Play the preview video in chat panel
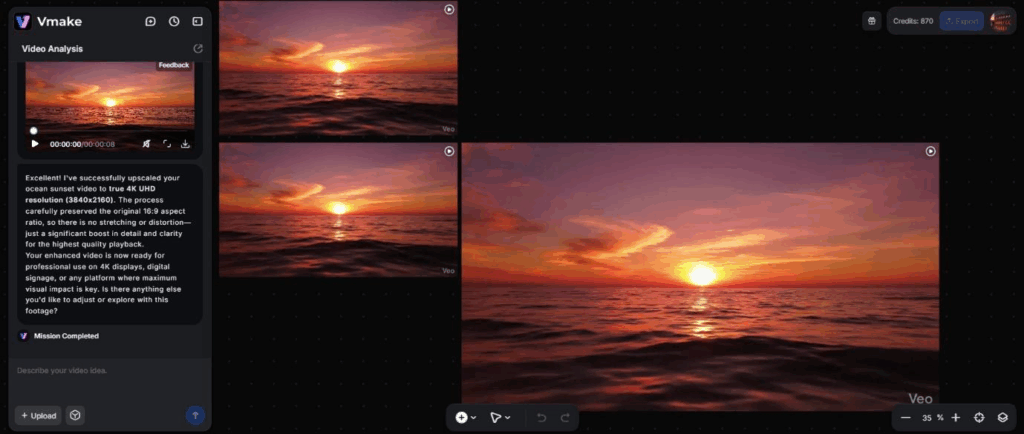 coord(35,144)
